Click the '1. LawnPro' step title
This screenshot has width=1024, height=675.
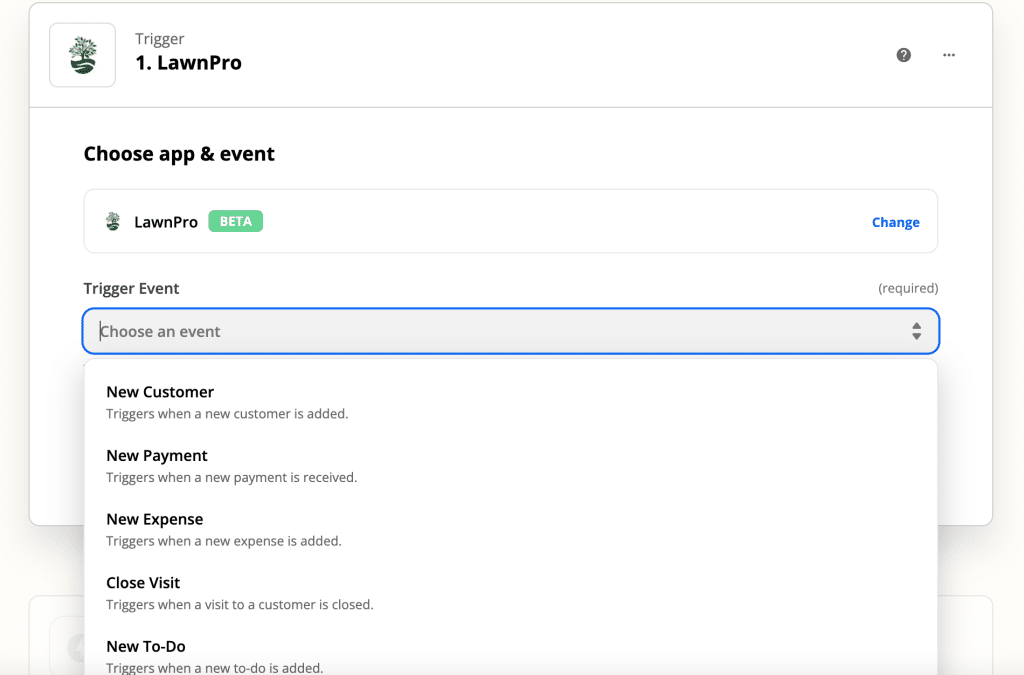click(x=188, y=63)
